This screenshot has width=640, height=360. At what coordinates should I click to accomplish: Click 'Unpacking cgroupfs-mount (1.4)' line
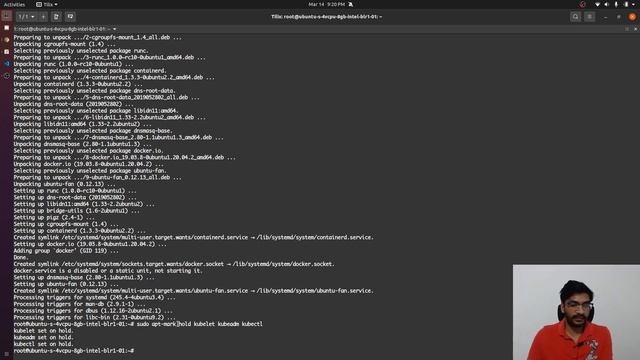pyautogui.click(x=64, y=44)
